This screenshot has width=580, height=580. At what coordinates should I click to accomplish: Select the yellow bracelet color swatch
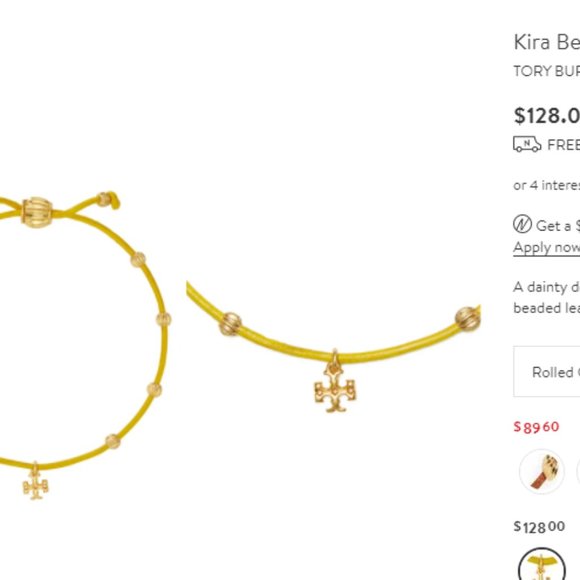pos(542,564)
